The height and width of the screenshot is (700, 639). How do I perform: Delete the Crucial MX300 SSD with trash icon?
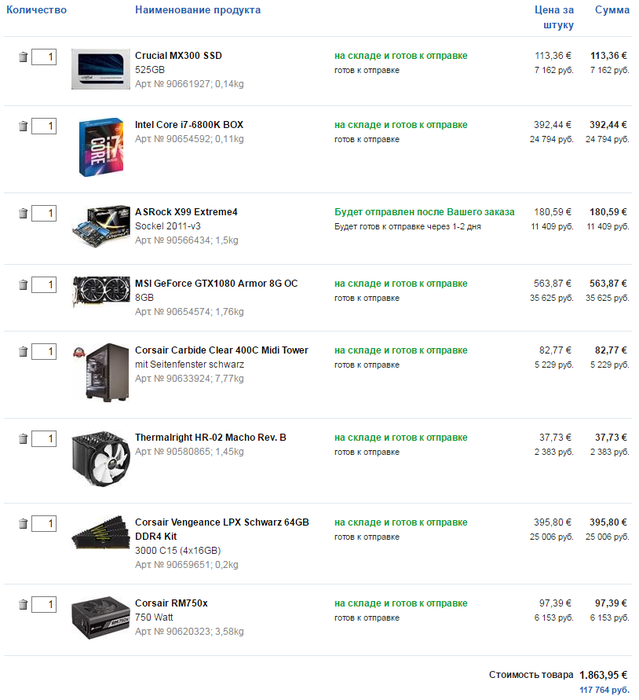pos(23,58)
